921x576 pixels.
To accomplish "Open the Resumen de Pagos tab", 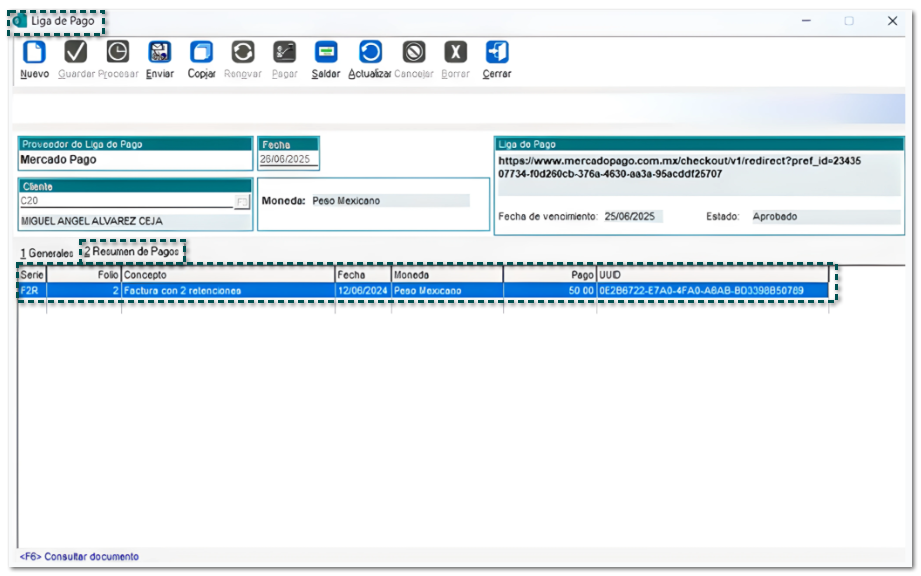I will coord(132,252).
